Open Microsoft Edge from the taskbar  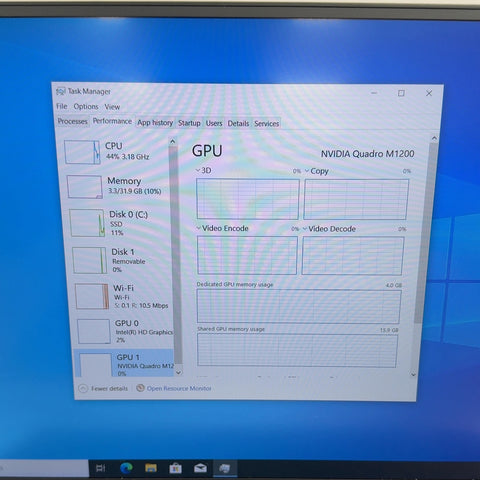coord(126,468)
